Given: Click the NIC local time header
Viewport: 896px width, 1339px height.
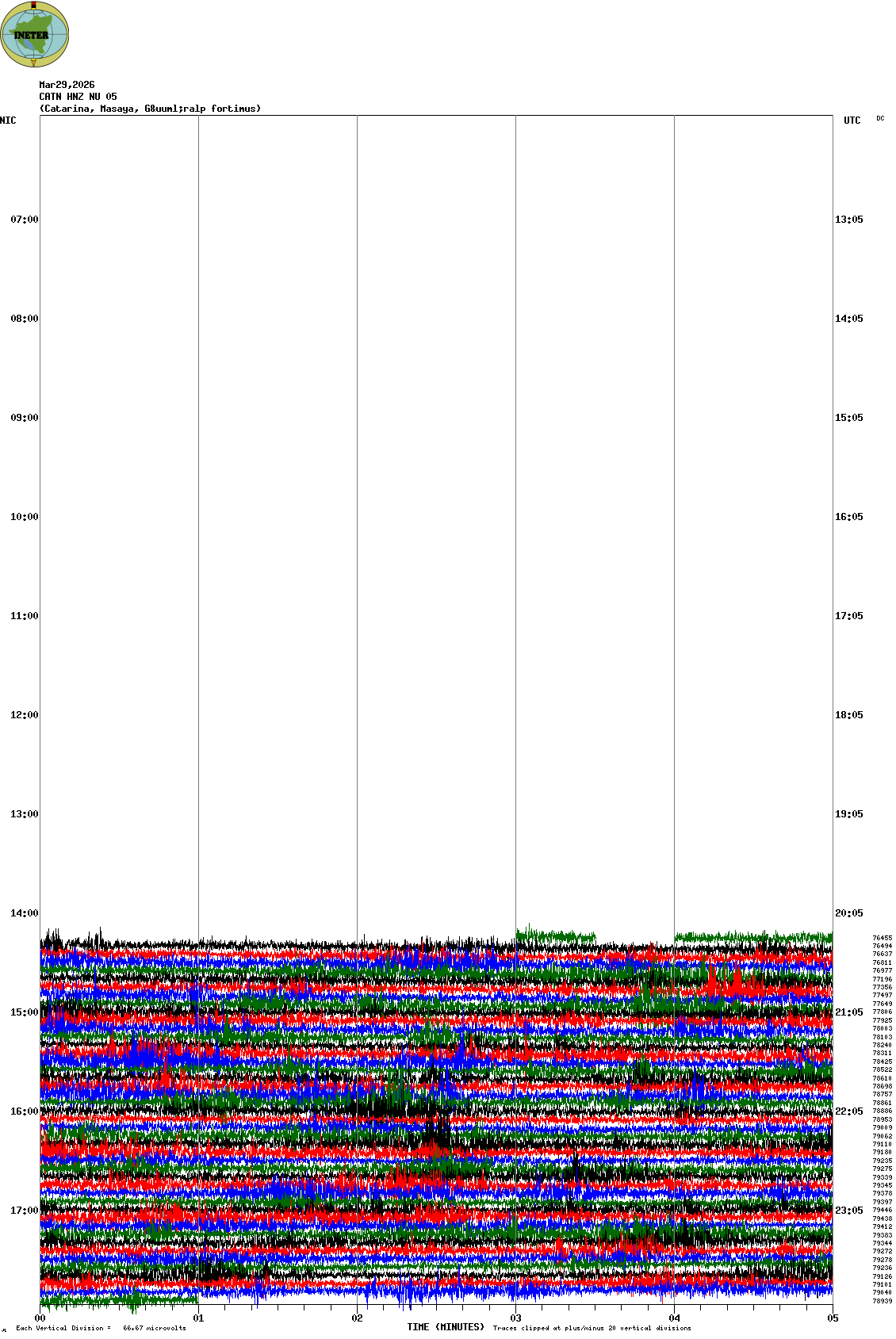Looking at the screenshot, I should pos(8,121).
